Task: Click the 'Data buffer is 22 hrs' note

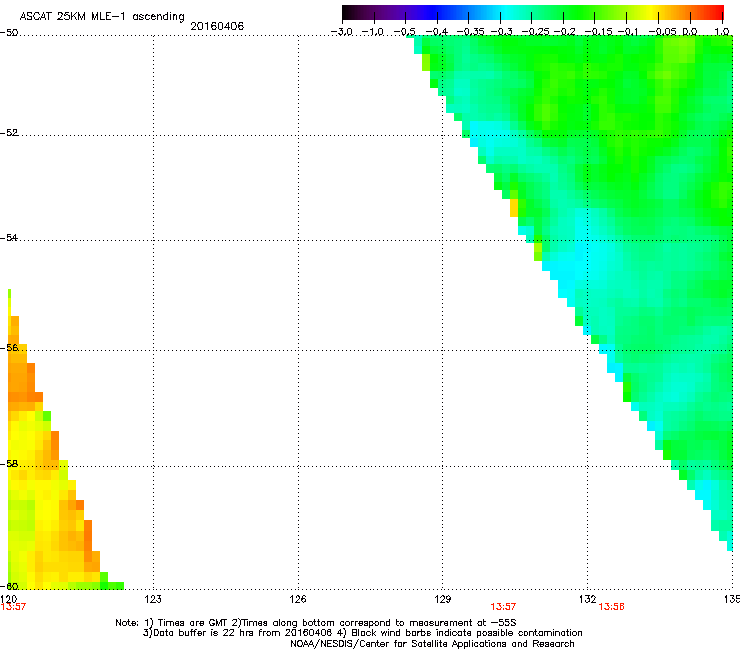Action: coord(199,633)
